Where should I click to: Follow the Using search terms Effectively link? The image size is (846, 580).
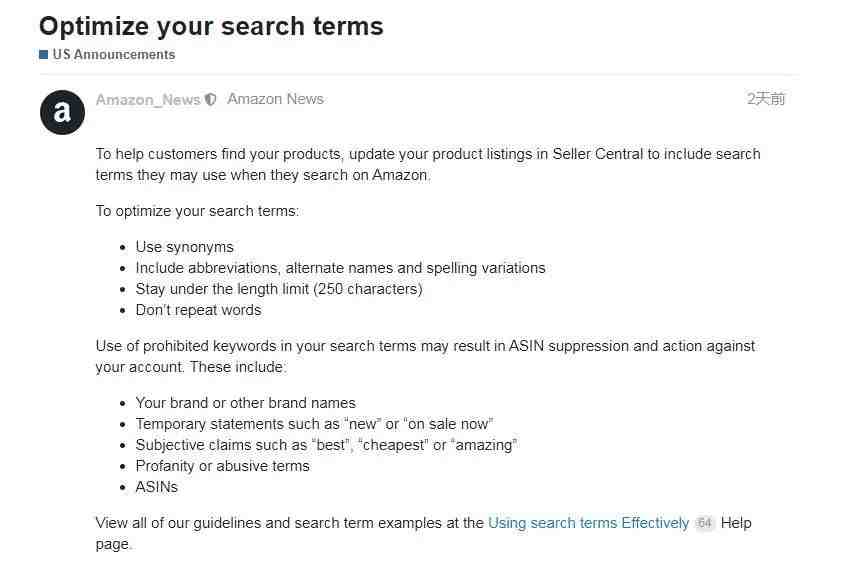coord(588,523)
